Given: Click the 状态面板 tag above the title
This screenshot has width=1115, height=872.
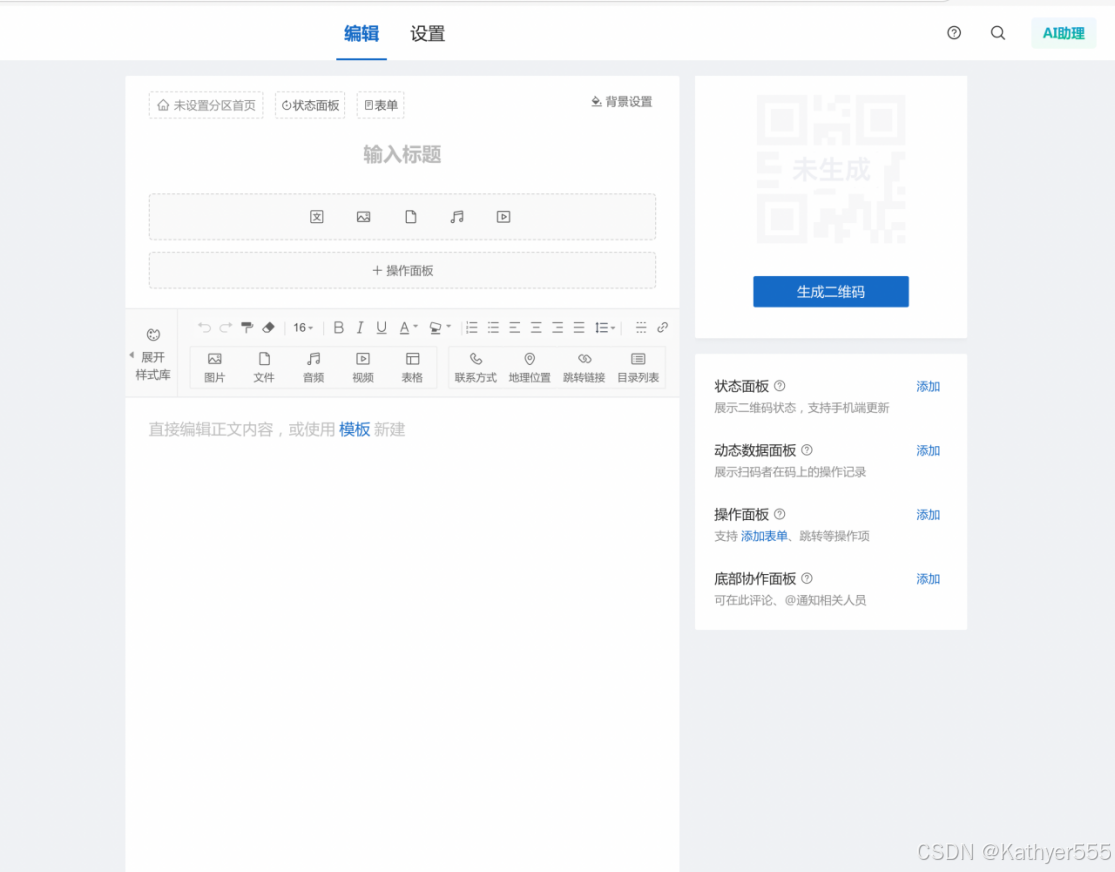Looking at the screenshot, I should point(310,105).
